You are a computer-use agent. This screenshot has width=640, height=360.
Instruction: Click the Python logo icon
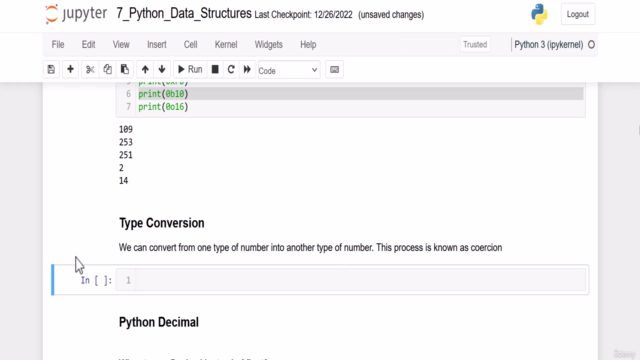click(x=539, y=14)
